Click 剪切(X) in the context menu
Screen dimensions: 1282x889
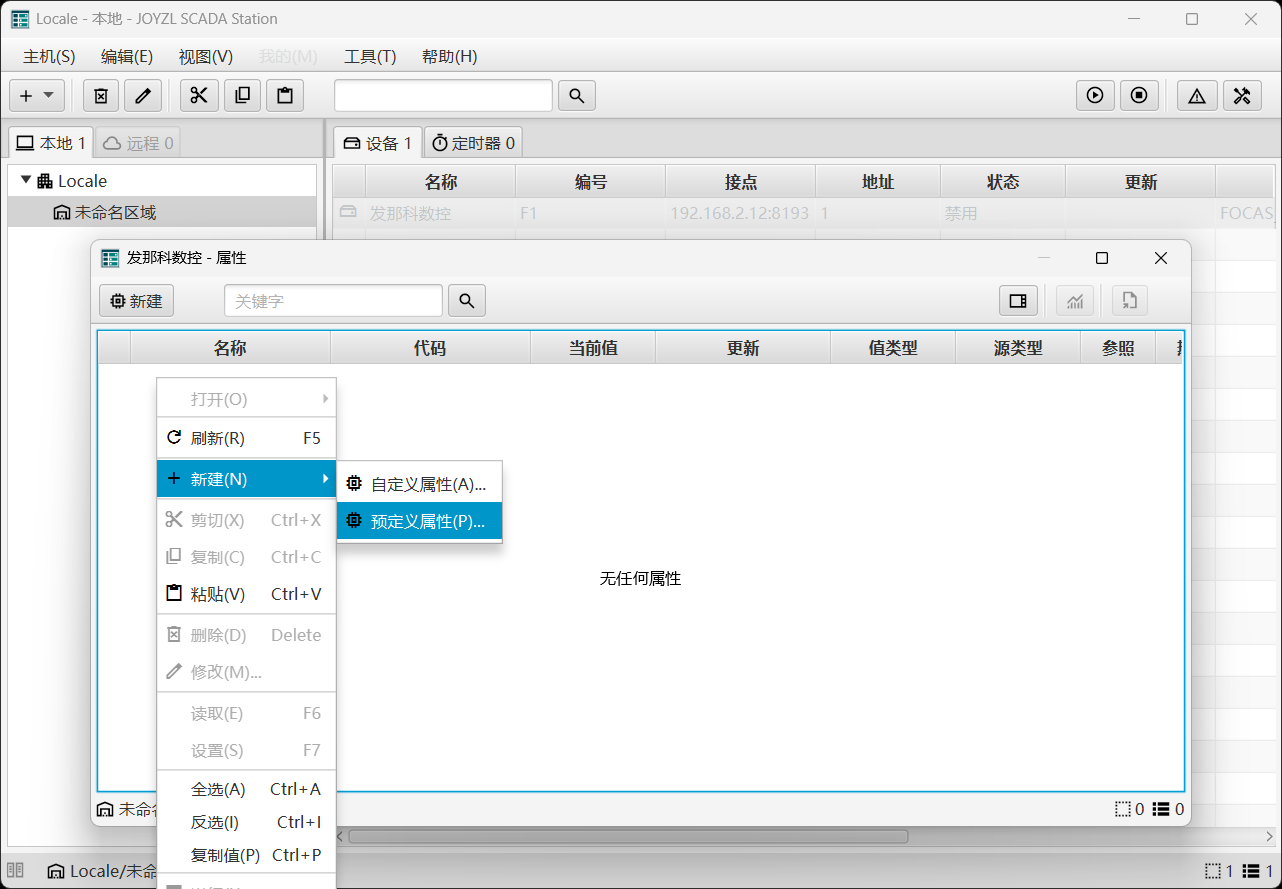246,520
